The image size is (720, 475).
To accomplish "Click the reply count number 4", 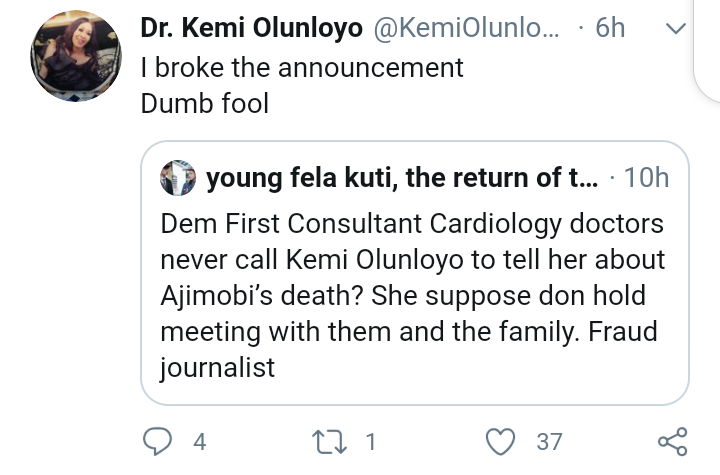I will point(200,441).
